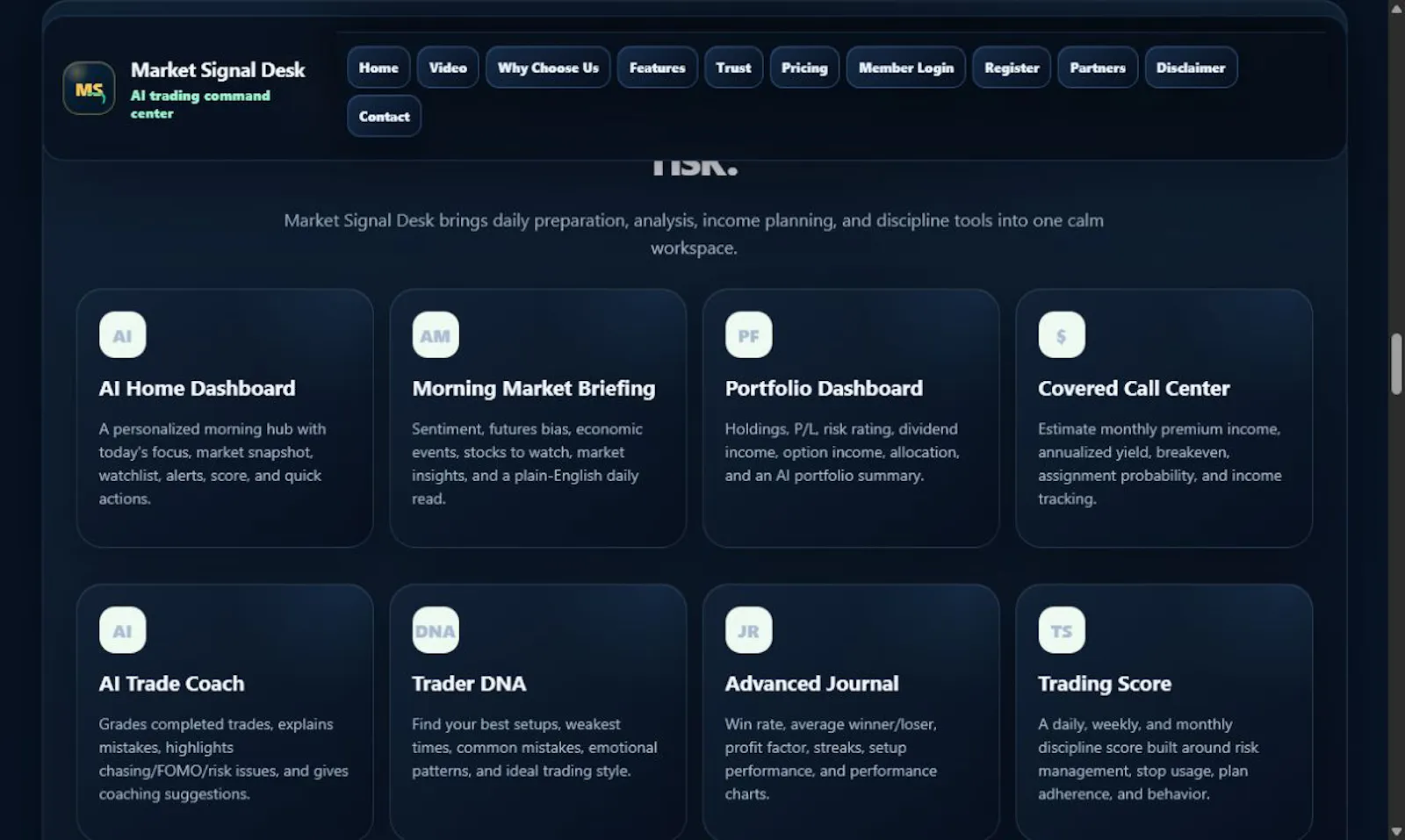Click the Register button

coord(1012,68)
